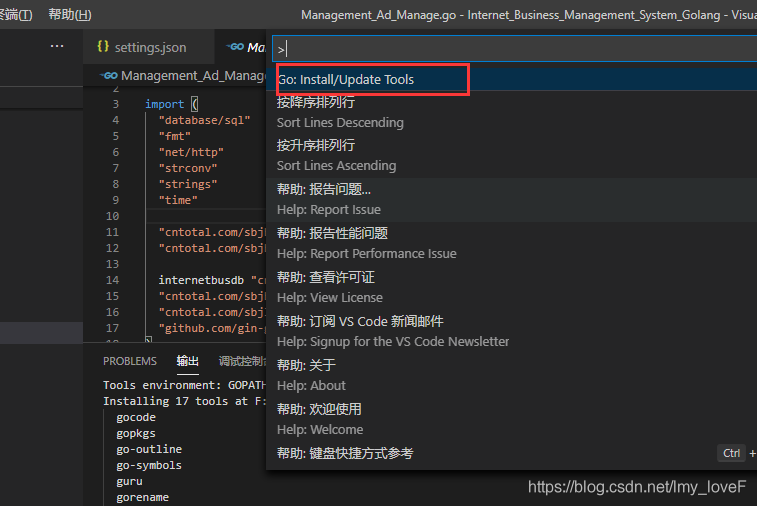Screen dimensions: 757x506
Task: Click the Installing 17 tools output line
Action: click(184, 401)
